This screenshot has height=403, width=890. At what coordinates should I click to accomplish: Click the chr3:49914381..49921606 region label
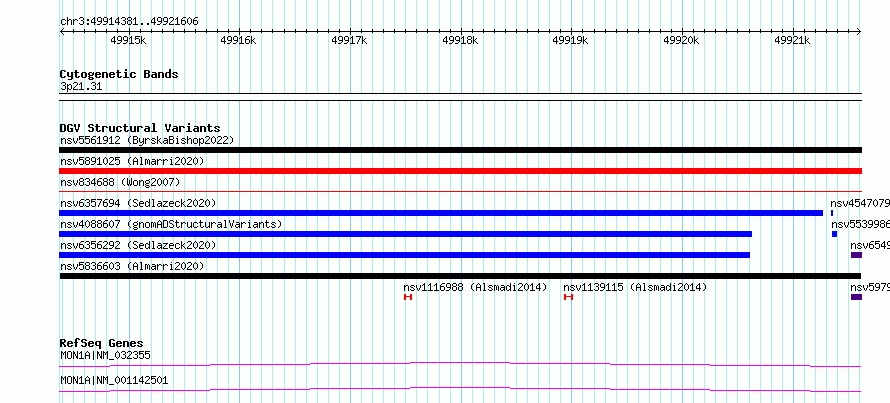click(x=129, y=22)
